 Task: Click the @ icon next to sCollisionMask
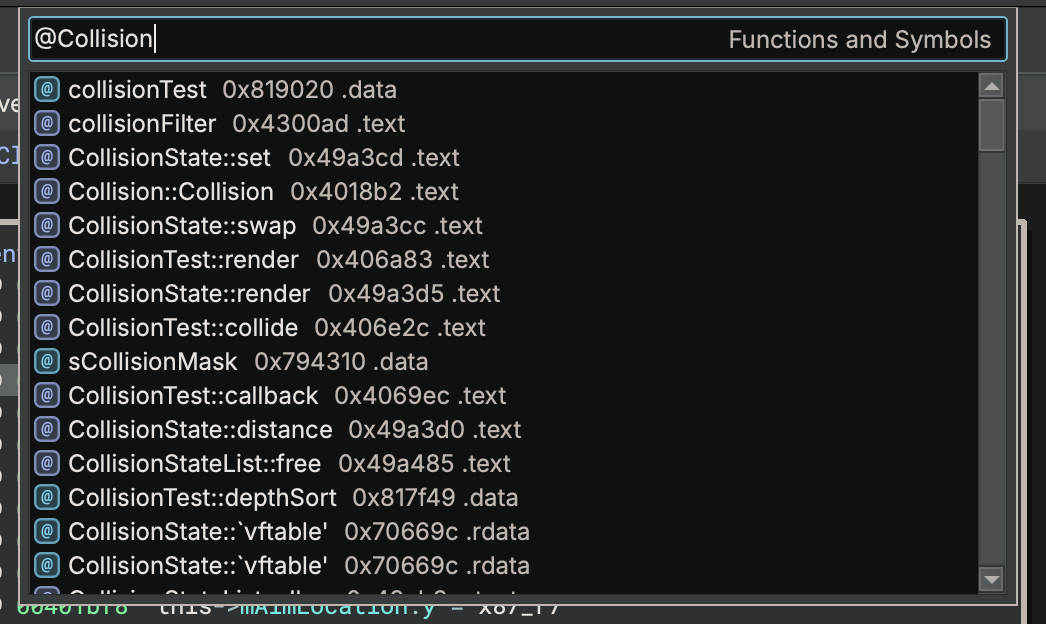click(x=46, y=361)
